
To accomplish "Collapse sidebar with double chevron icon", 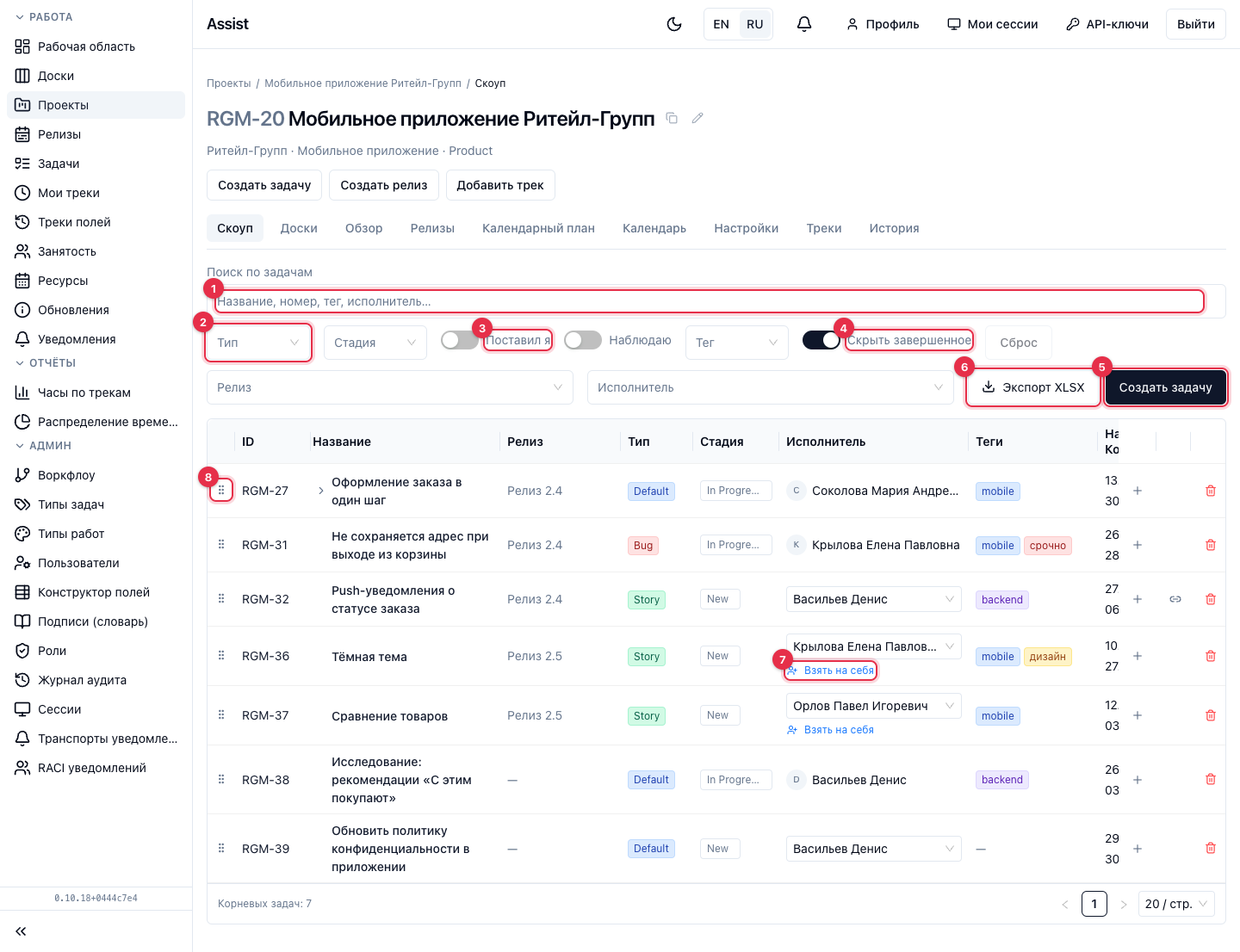I will (x=21, y=931).
